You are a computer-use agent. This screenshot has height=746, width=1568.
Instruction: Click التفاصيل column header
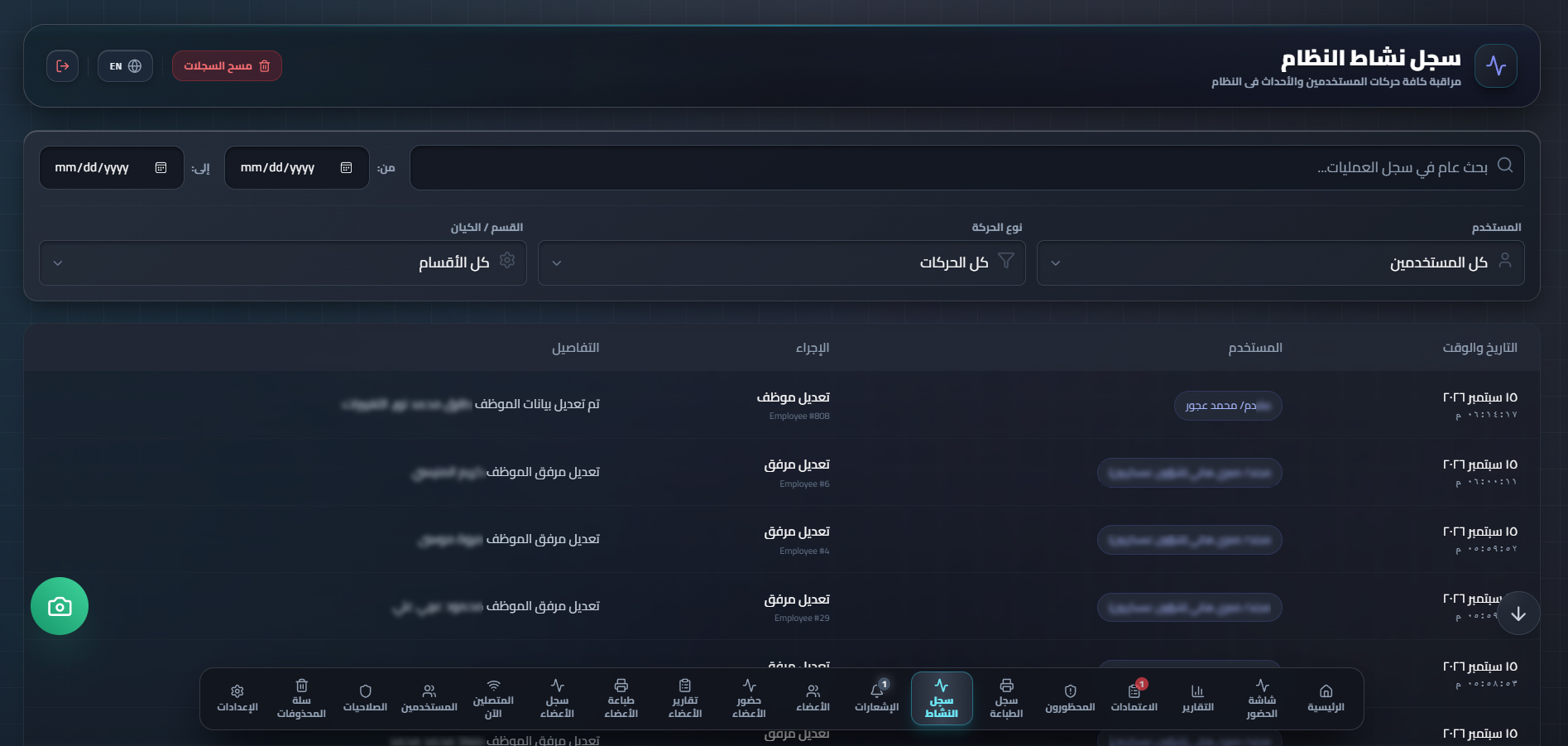point(576,348)
